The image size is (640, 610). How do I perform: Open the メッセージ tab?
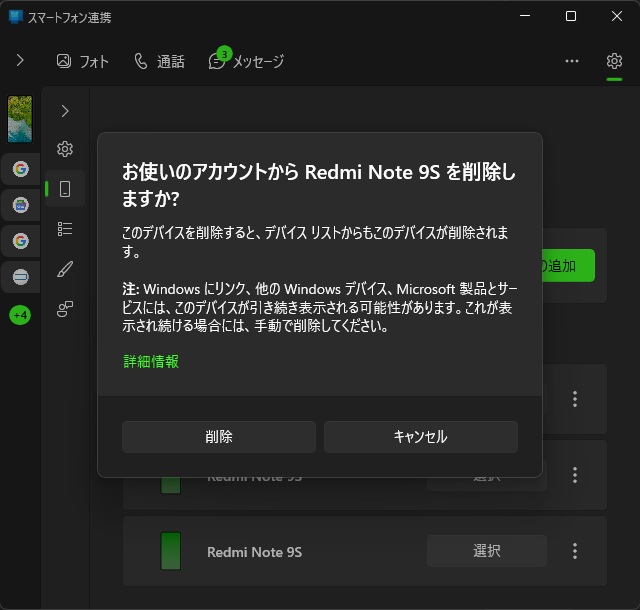(x=246, y=61)
